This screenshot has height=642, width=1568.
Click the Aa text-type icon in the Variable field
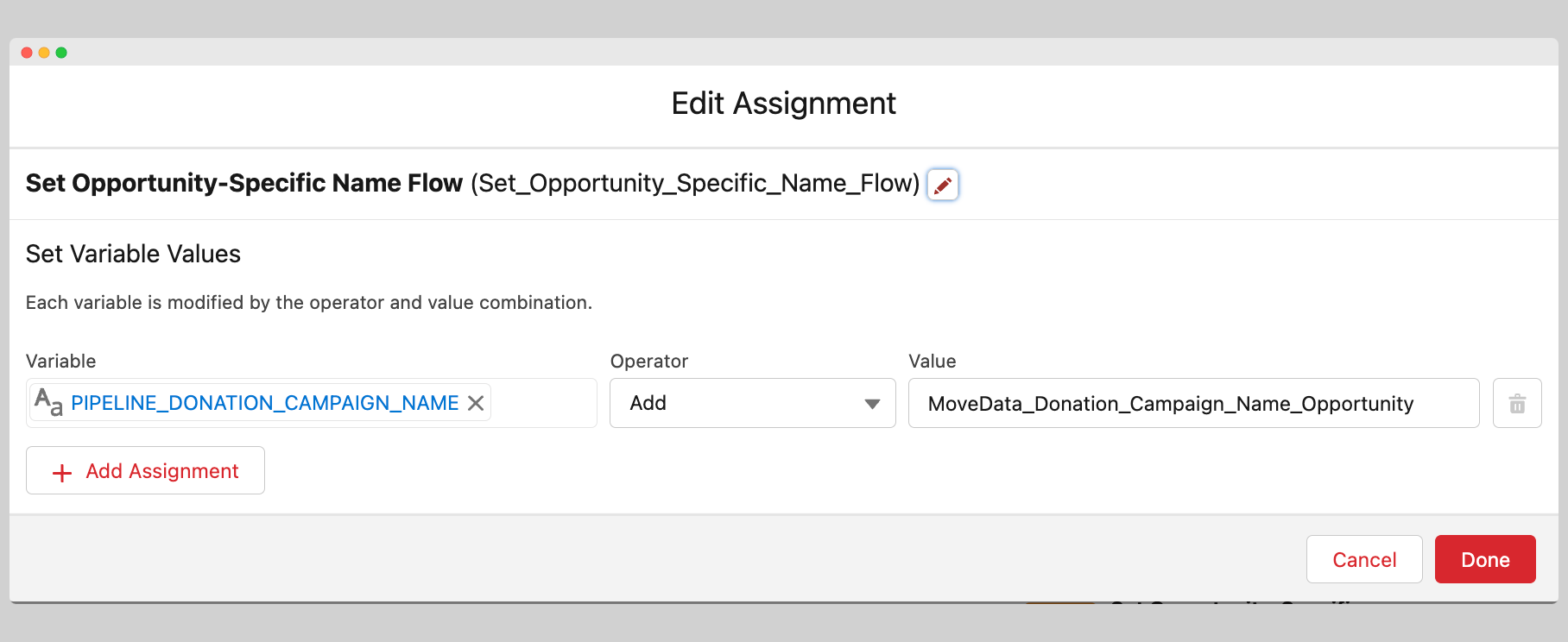[48, 402]
